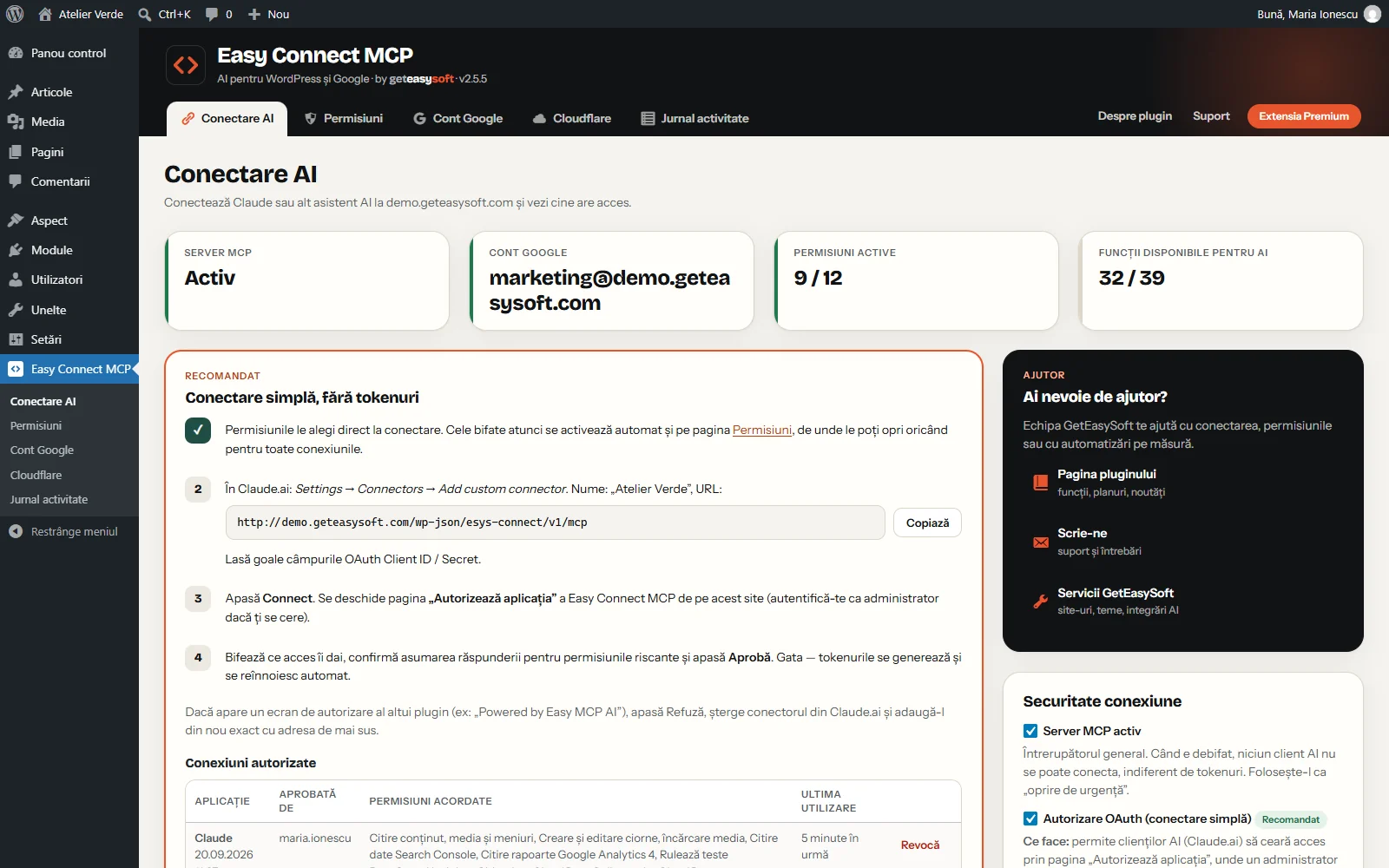The height and width of the screenshot is (868, 1389).
Task: Toggle Autorizare OAuth conectare simplă checkbox
Action: (x=1030, y=819)
